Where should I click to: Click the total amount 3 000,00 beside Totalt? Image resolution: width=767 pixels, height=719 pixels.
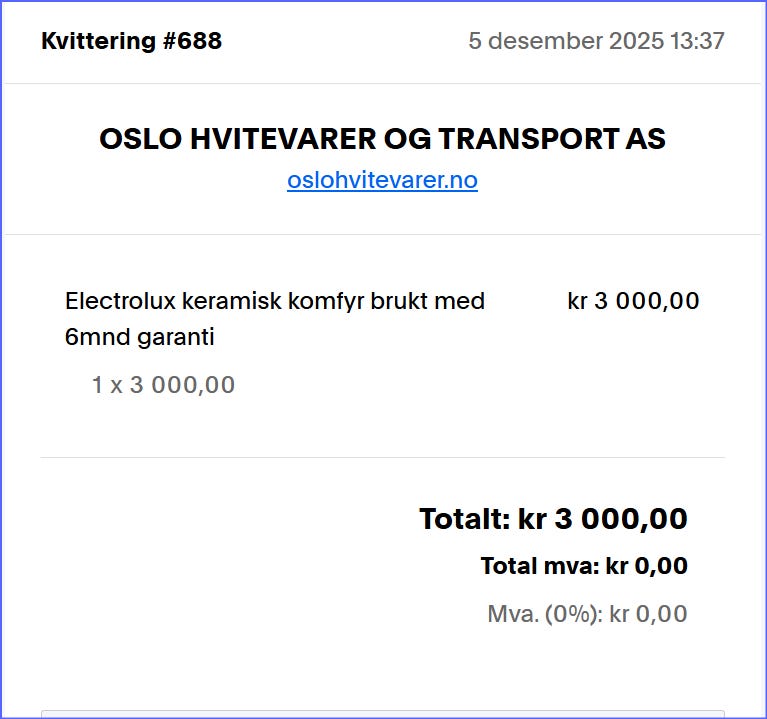620,520
